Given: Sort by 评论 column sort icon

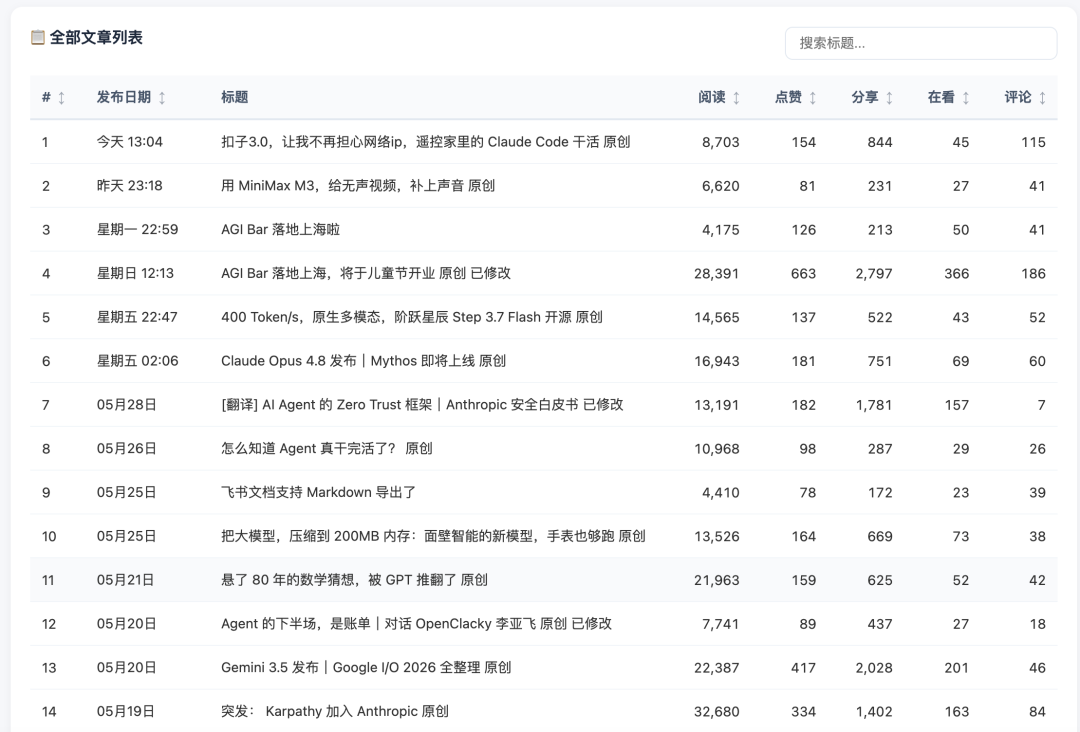Looking at the screenshot, I should coord(1042,98).
